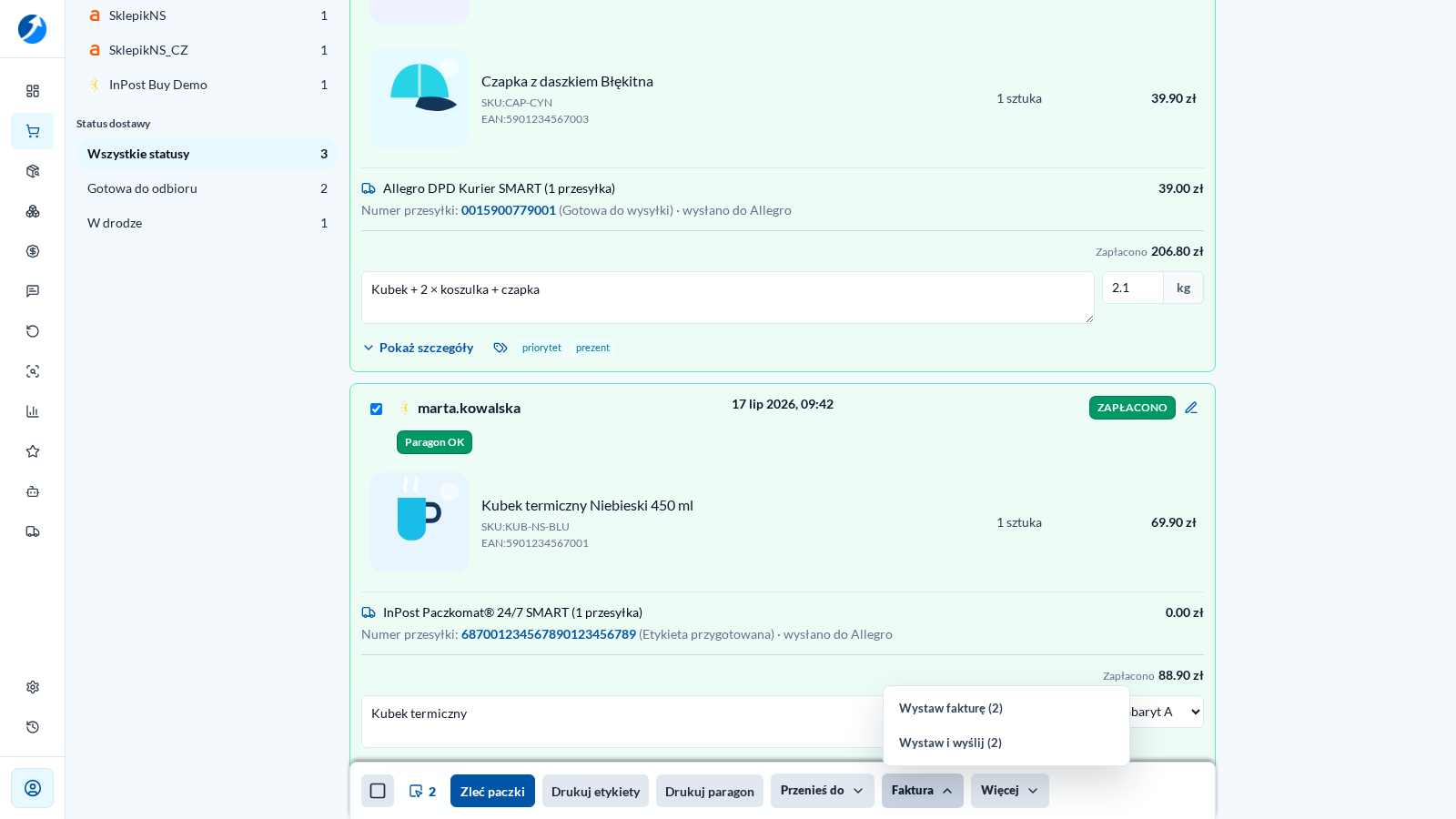This screenshot has width=1456, height=819.
Task: Open the Przenieś do dropdown
Action: click(x=823, y=791)
